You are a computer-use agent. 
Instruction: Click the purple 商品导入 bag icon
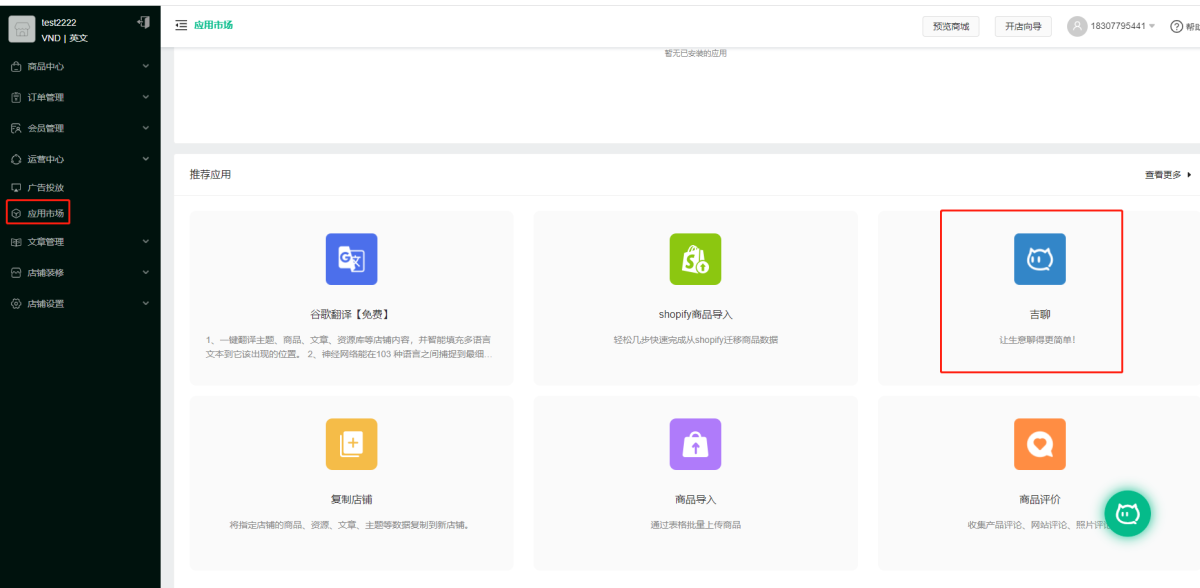pos(695,444)
